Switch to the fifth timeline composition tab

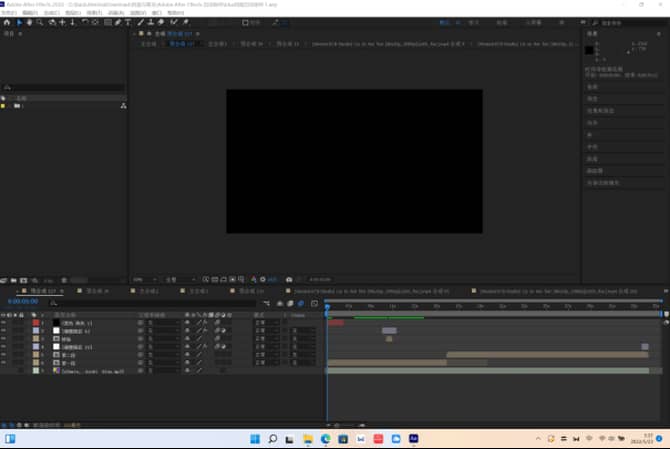[248, 291]
